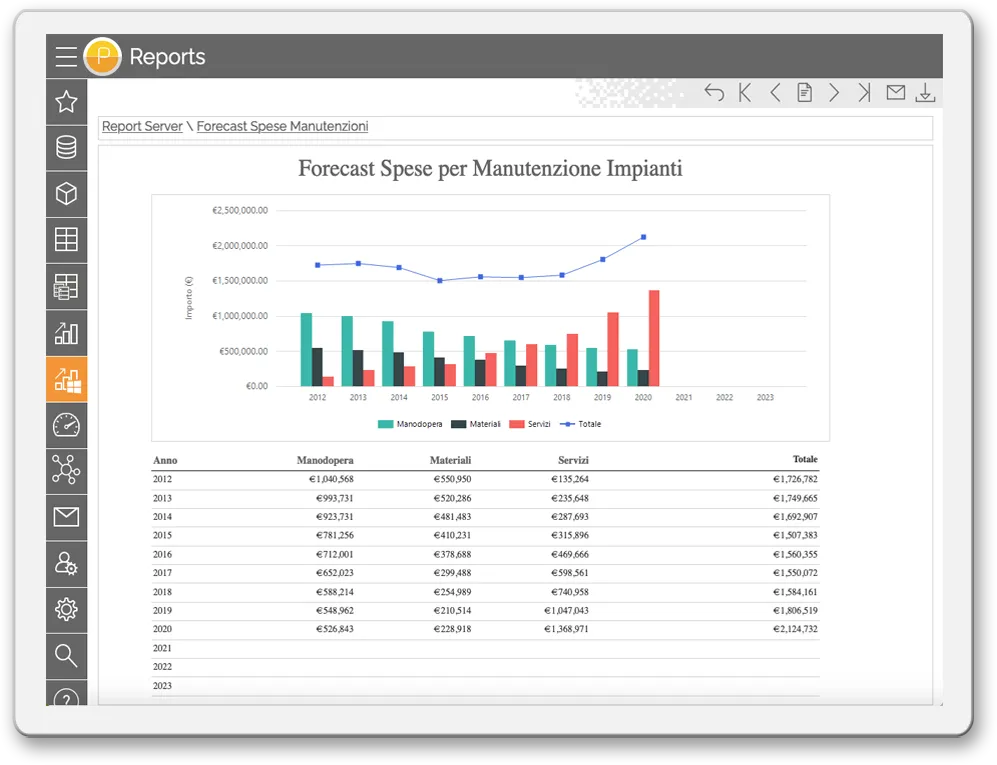Open the database icon in the sidebar

(x=66, y=147)
